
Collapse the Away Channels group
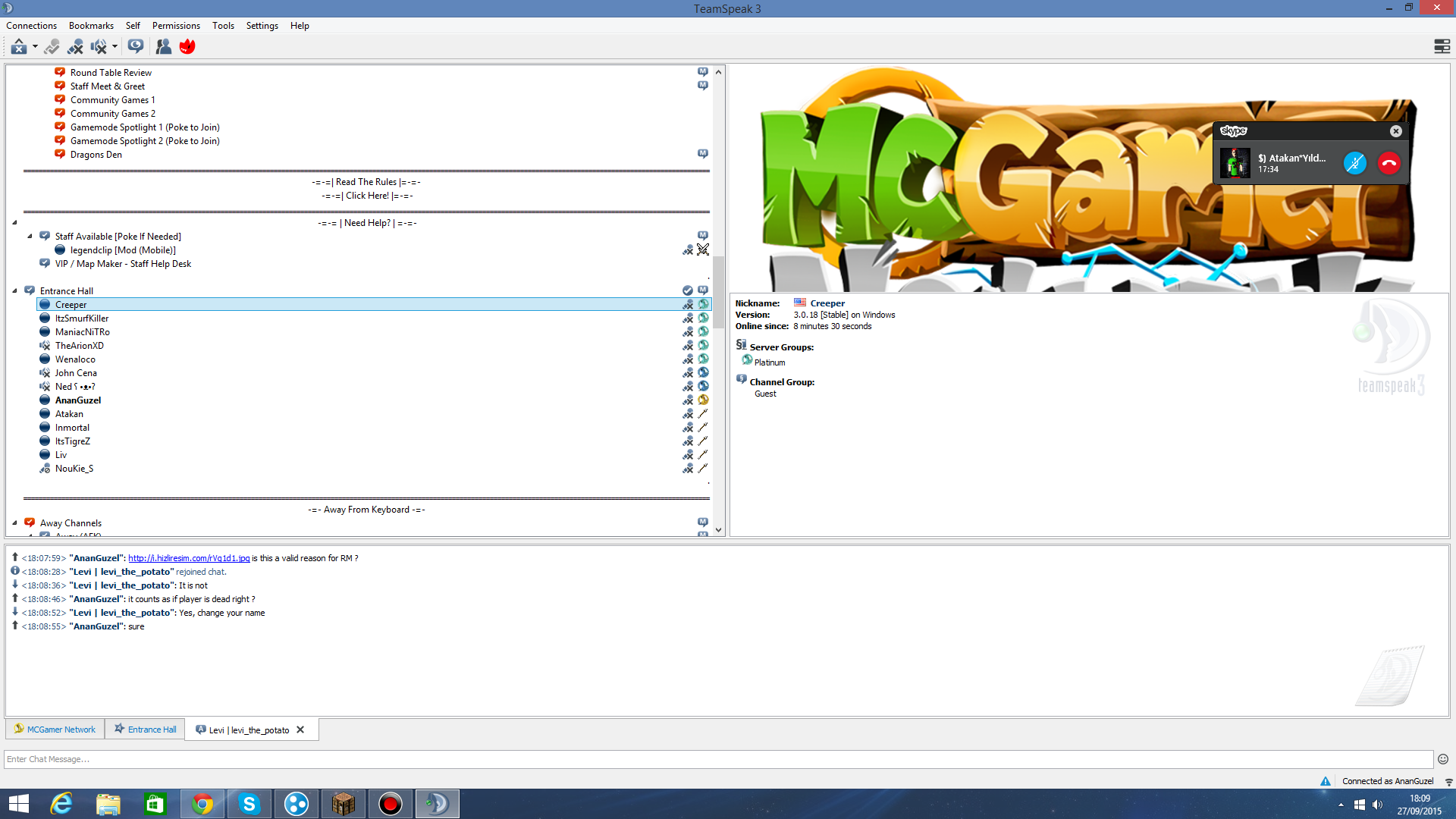click(14, 523)
